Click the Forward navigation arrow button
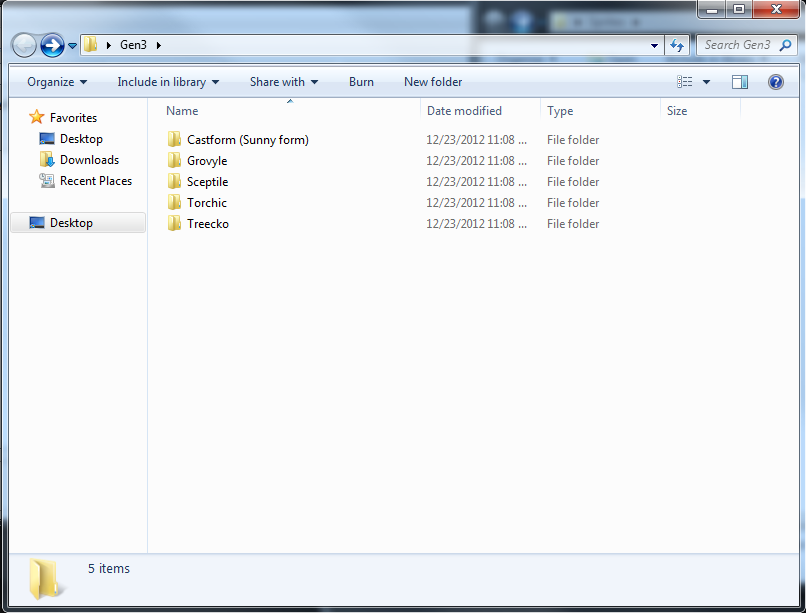 52,45
